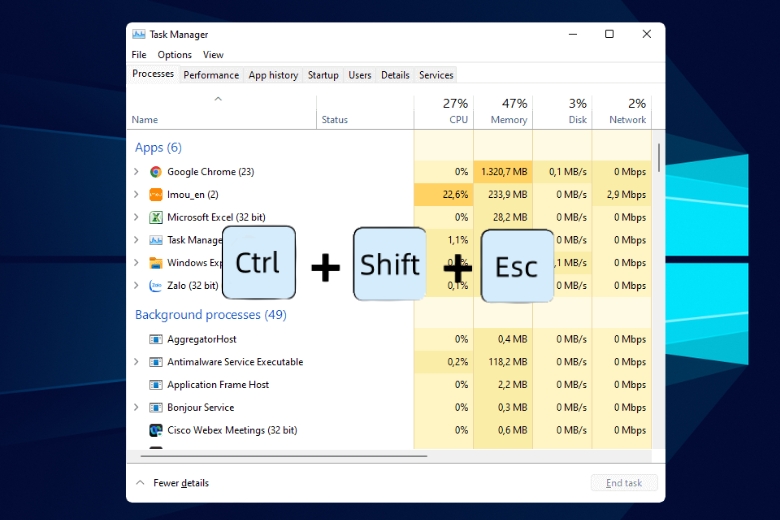Click the vertical scrollbar thumb
The image size is (780, 520).
tap(659, 158)
